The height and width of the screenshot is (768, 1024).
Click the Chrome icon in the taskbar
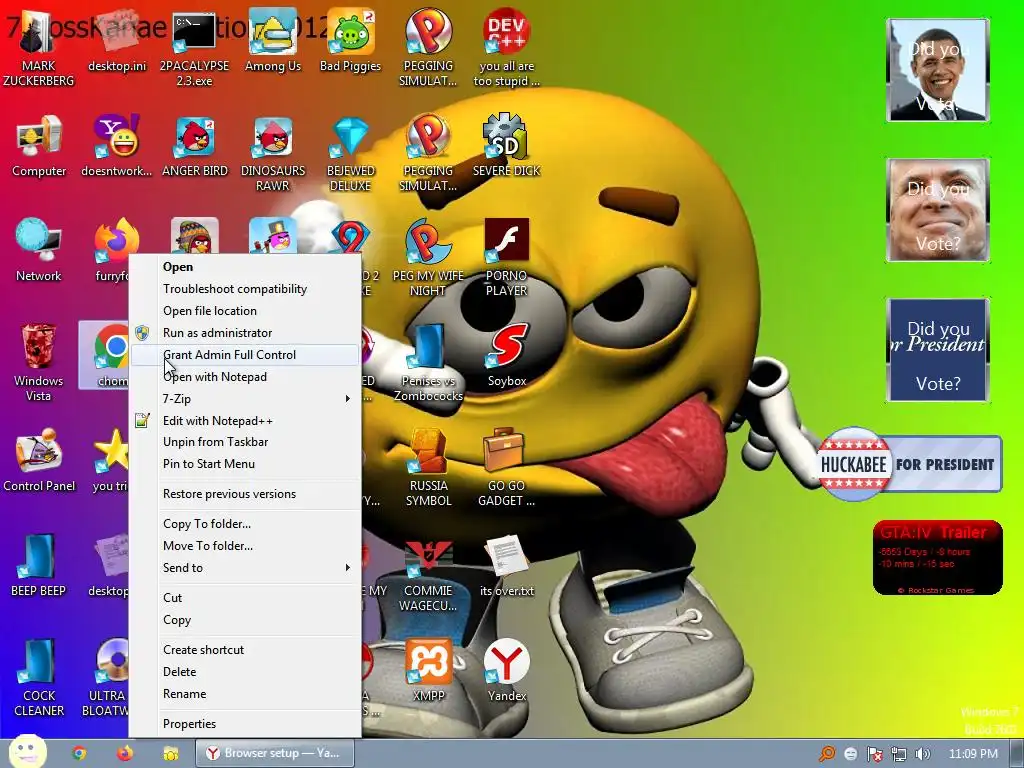coord(79,753)
